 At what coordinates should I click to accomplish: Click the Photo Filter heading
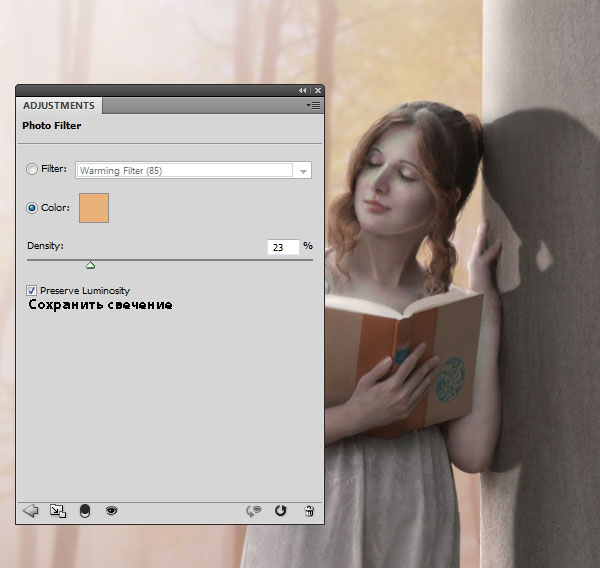pyautogui.click(x=52, y=126)
